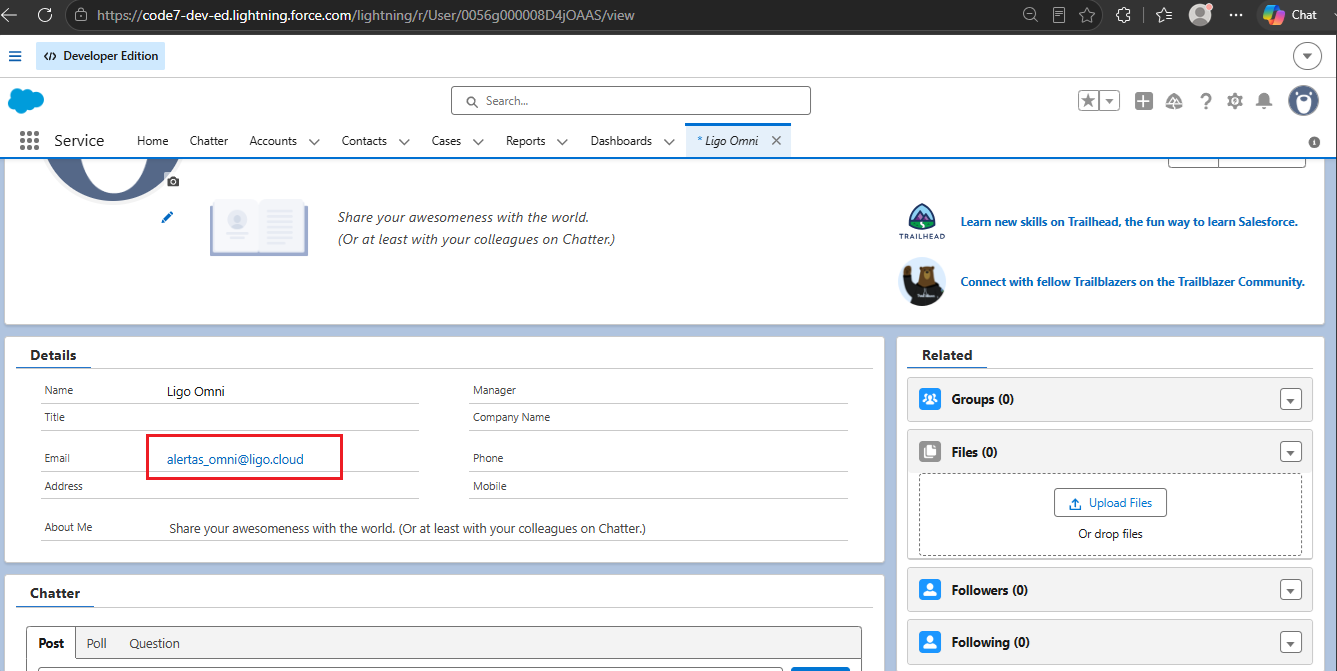Open browser profile avatar

tap(1200, 15)
